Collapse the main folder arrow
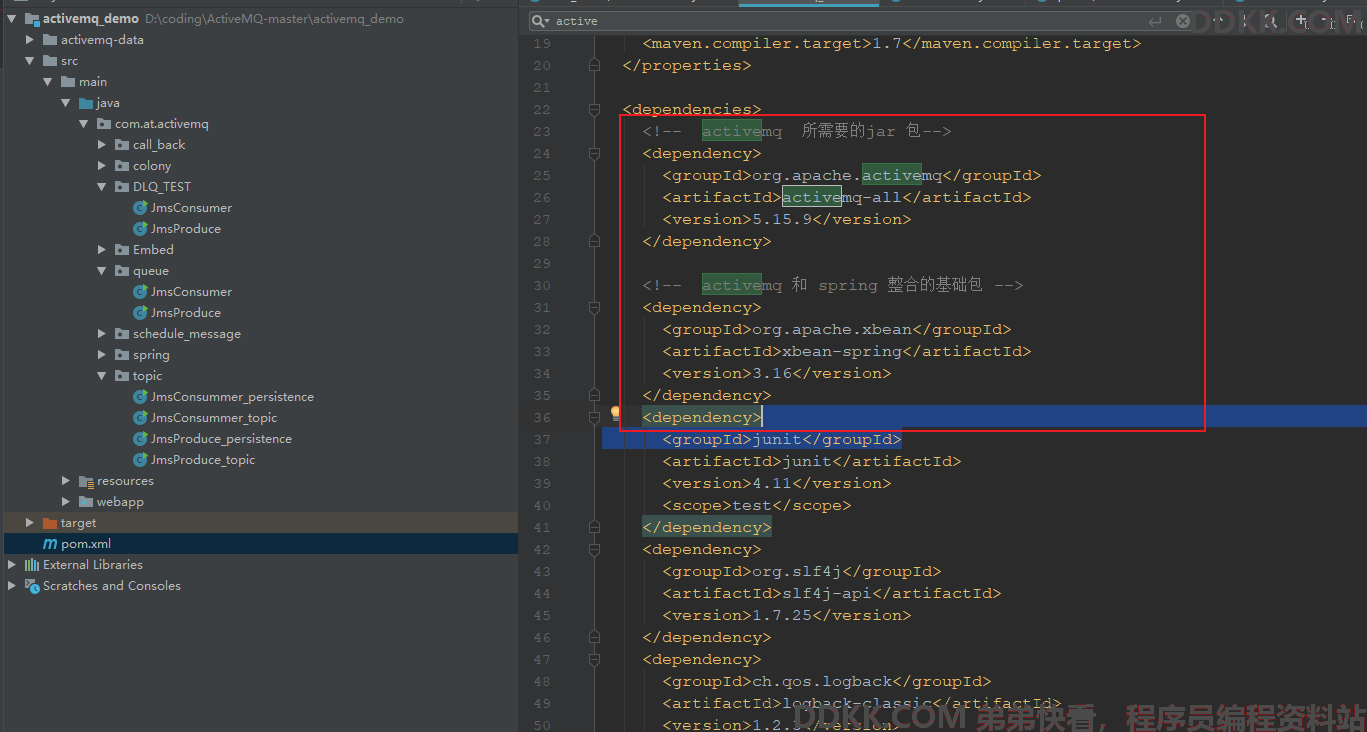 (48, 82)
